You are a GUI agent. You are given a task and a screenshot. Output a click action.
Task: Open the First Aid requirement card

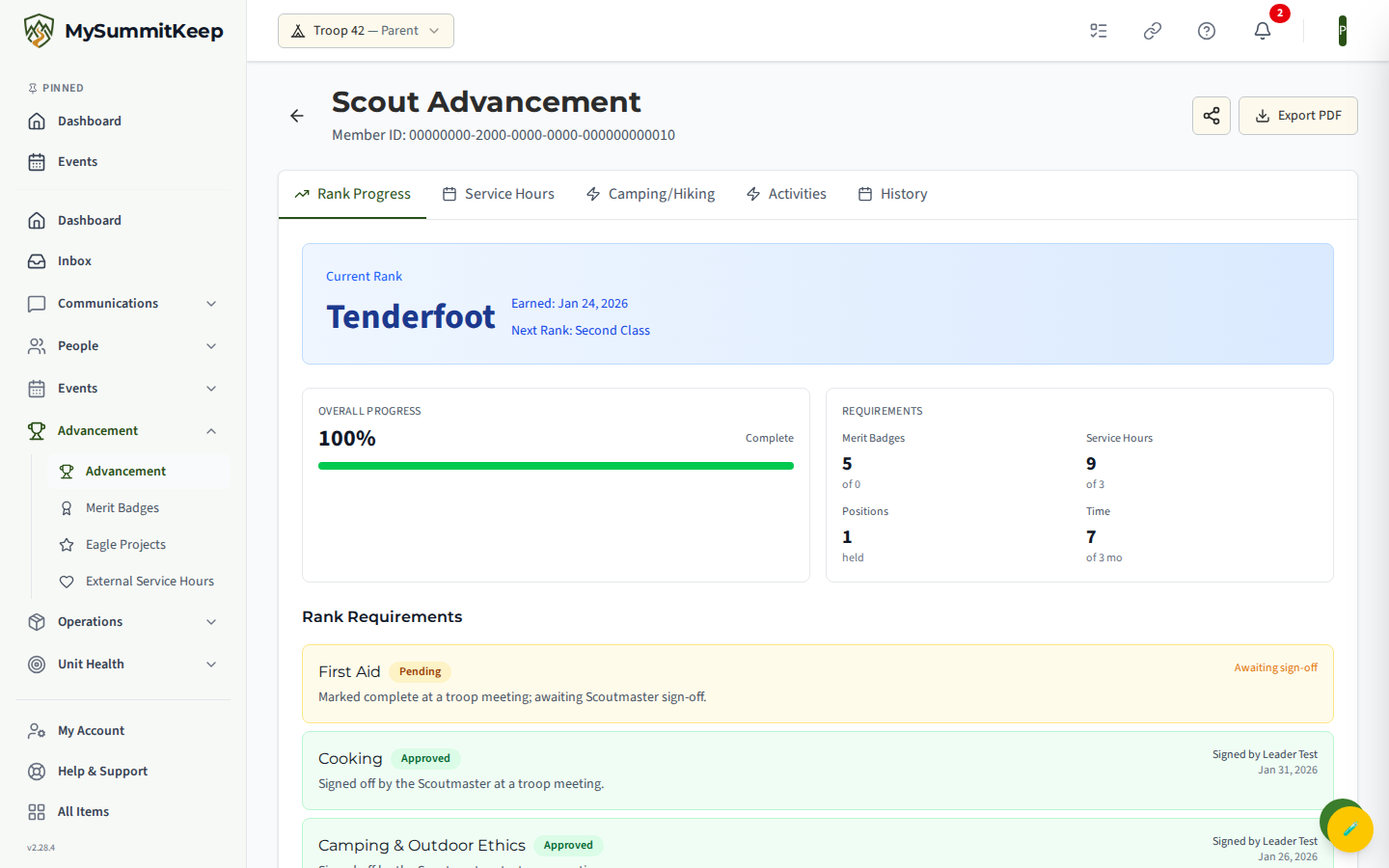click(x=818, y=684)
